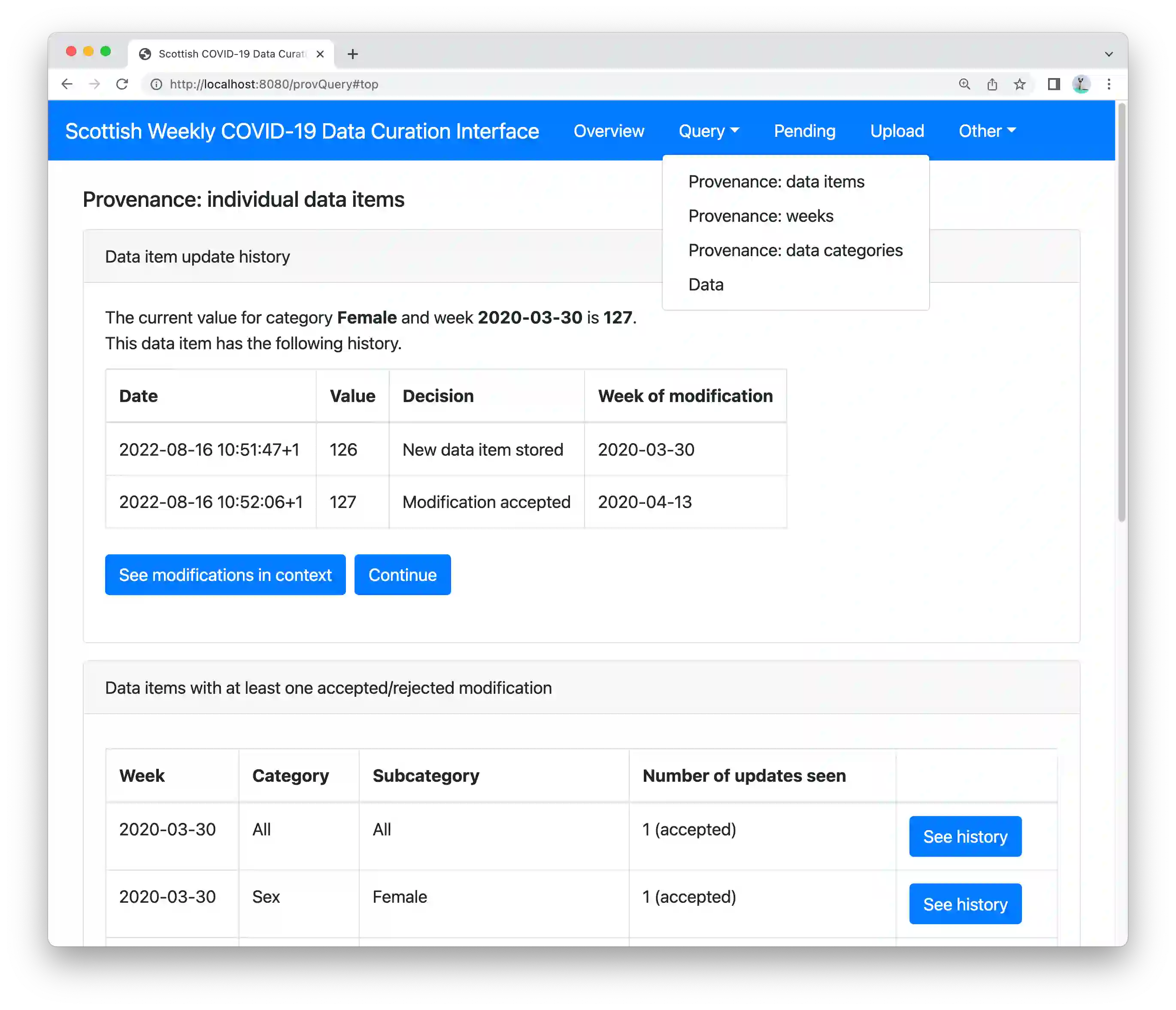Image resolution: width=1176 pixels, height=1010 pixels.
Task: Choose Provenance: data categories menu item
Action: coord(795,250)
